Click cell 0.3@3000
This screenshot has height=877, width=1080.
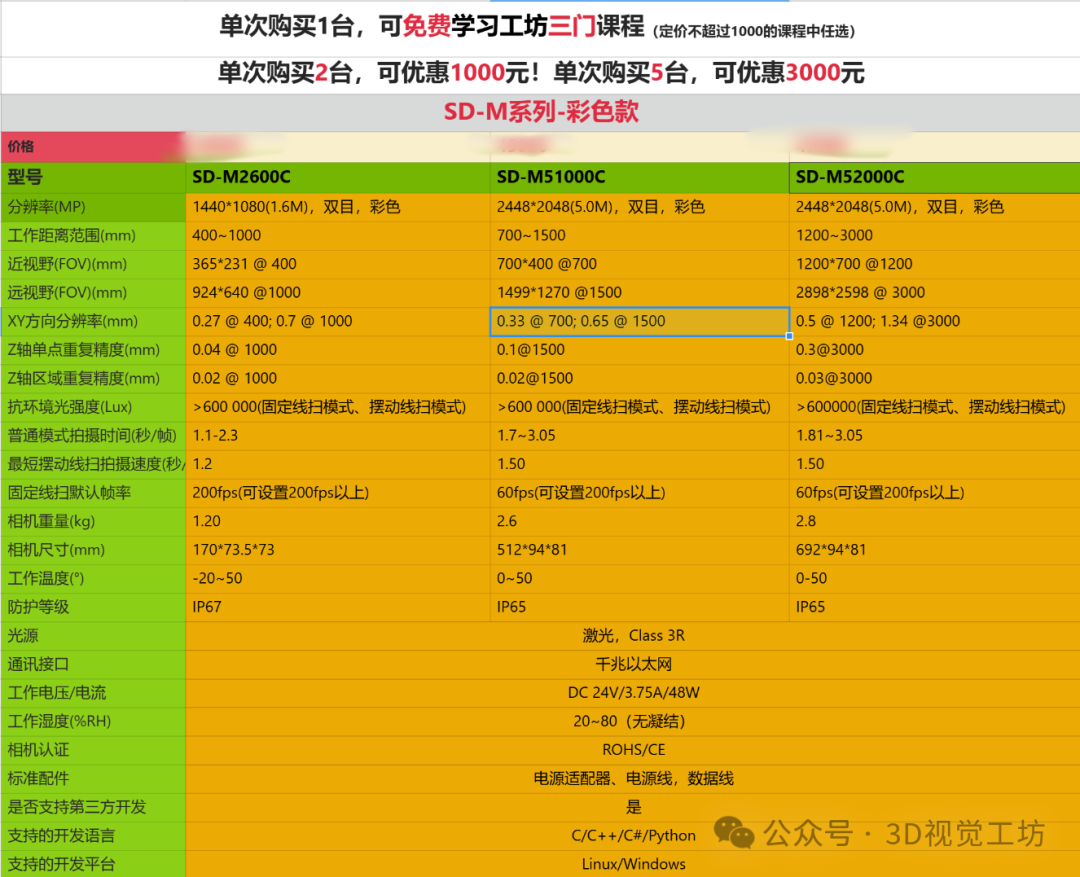point(935,350)
